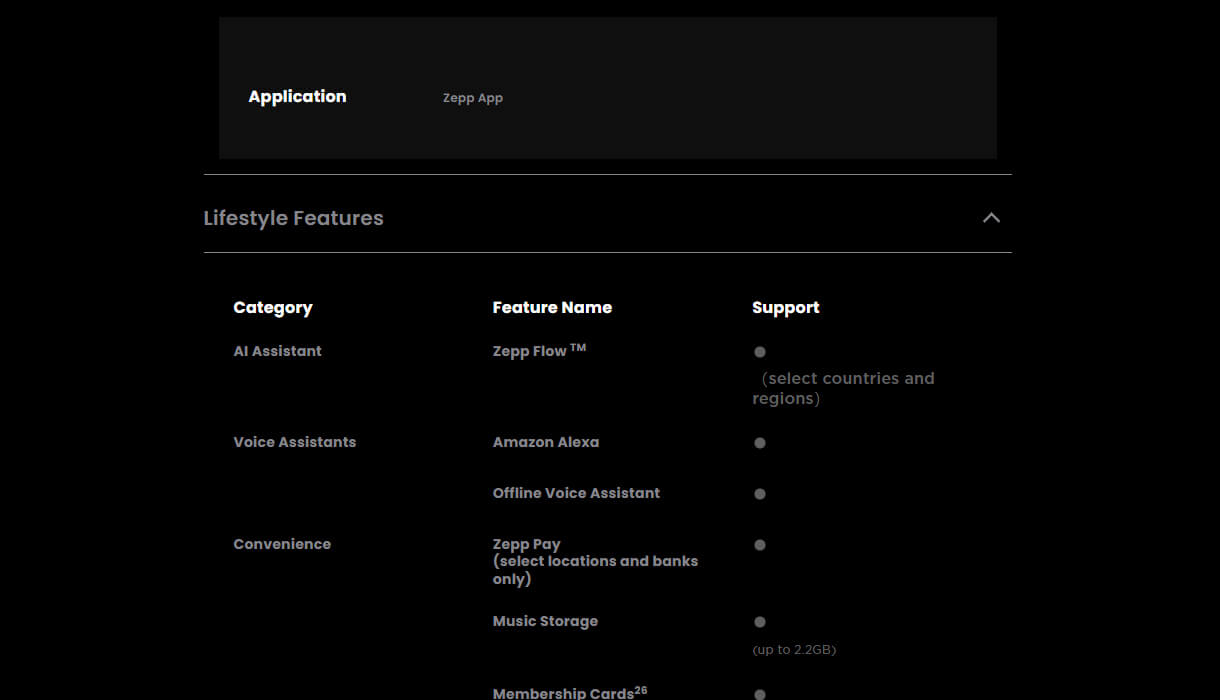1220x700 pixels.
Task: Click the Membership Cards support dot
Action: (x=760, y=694)
